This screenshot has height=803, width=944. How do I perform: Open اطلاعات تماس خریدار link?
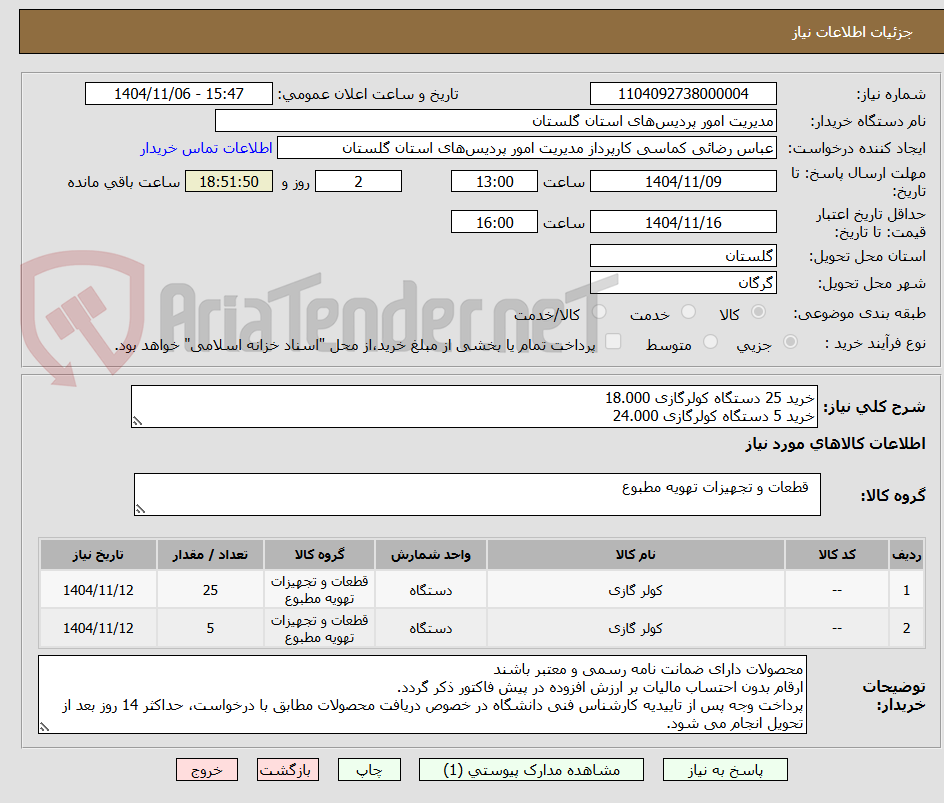[x=206, y=148]
